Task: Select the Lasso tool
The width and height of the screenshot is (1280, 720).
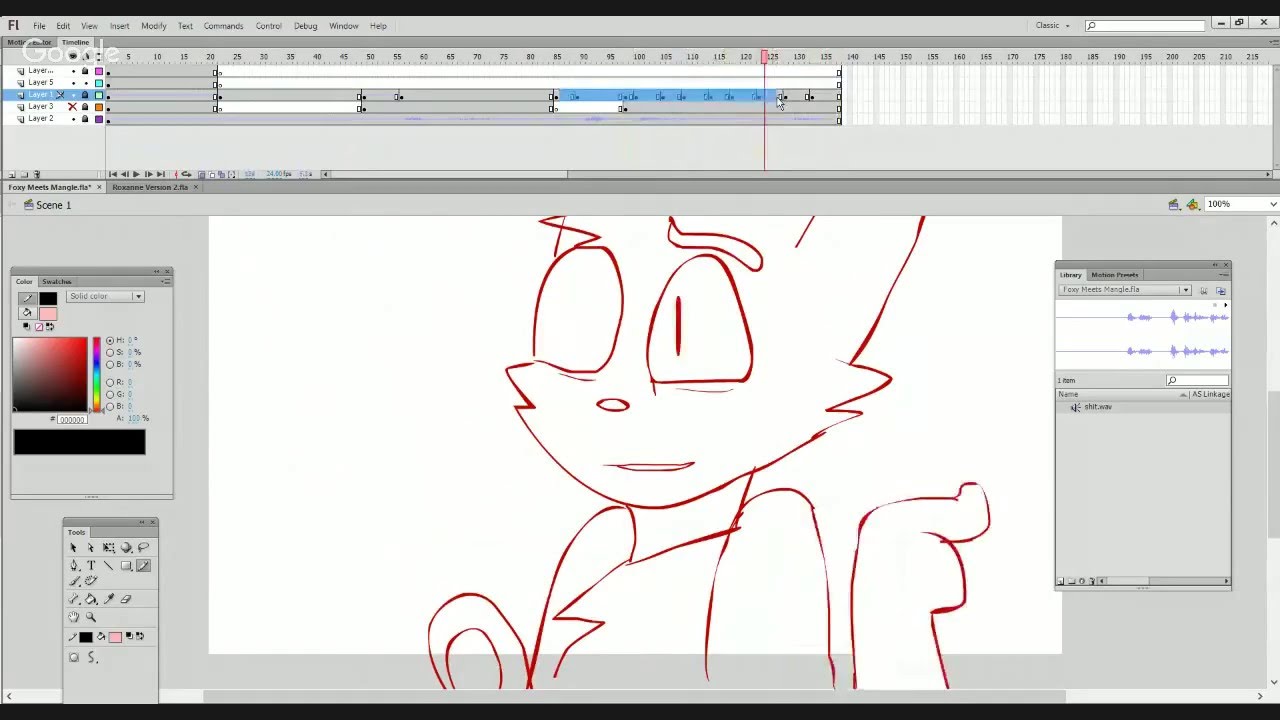Action: (x=144, y=547)
